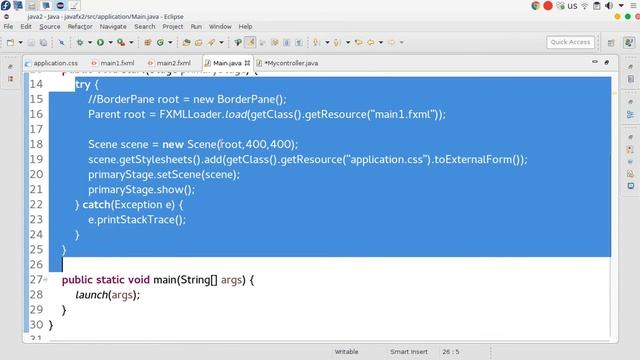Open the Search menu
The height and width of the screenshot is (360, 640).
tap(145, 27)
